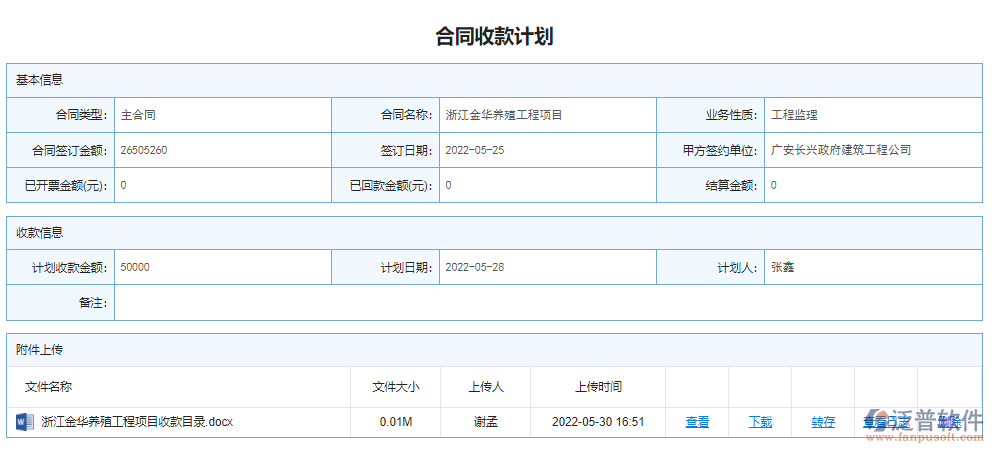994x453 pixels.
Task: Open the file 浙江金华养殖工程项目收款目录.docx
Action: coord(137,422)
